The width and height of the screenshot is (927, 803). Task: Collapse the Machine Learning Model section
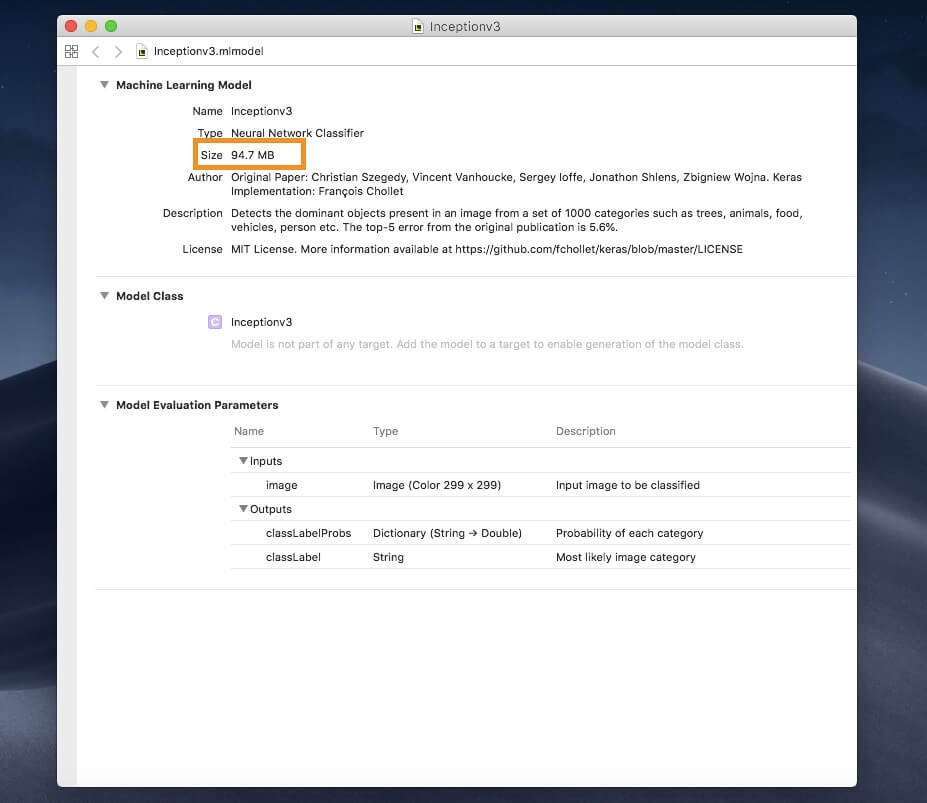pyautogui.click(x=104, y=85)
